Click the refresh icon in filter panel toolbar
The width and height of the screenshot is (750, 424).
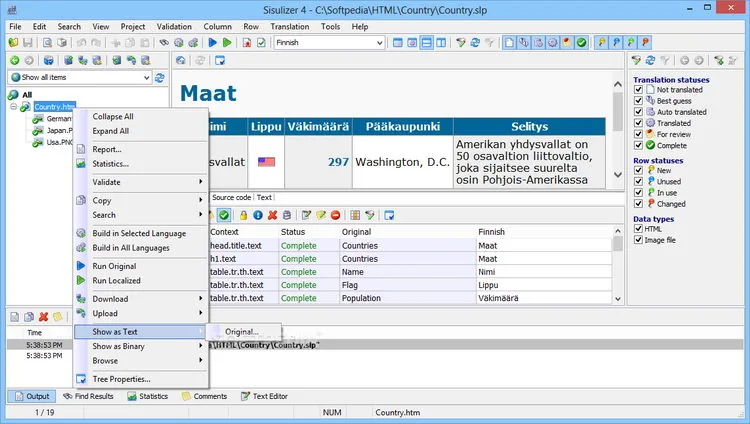(x=651, y=60)
